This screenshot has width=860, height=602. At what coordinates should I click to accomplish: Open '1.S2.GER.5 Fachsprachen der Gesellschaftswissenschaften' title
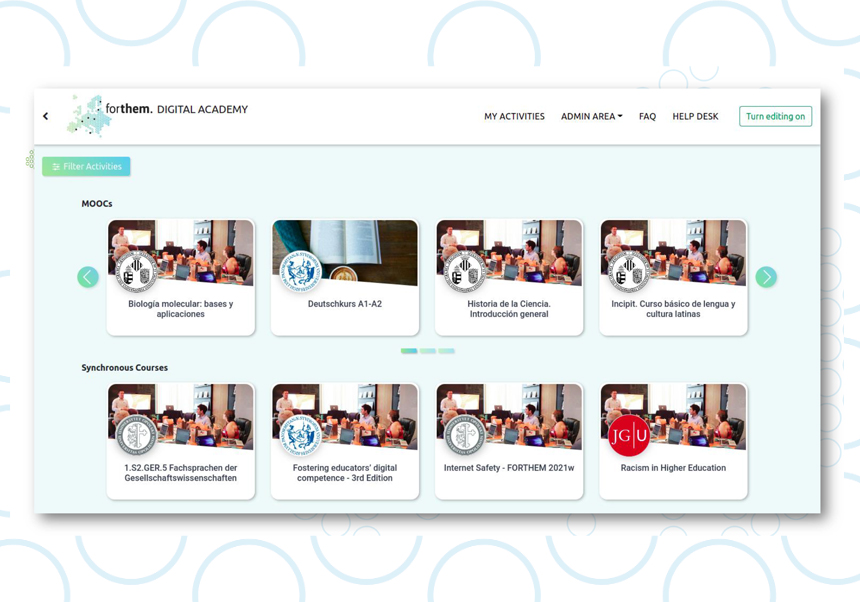[180, 473]
